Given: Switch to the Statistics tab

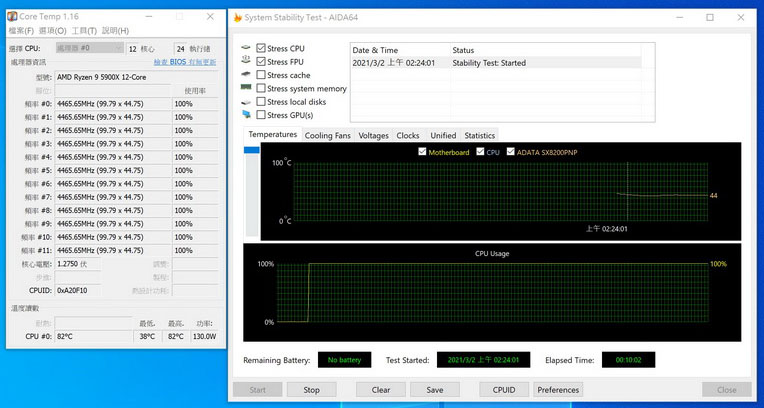Looking at the screenshot, I should pyautogui.click(x=479, y=136).
